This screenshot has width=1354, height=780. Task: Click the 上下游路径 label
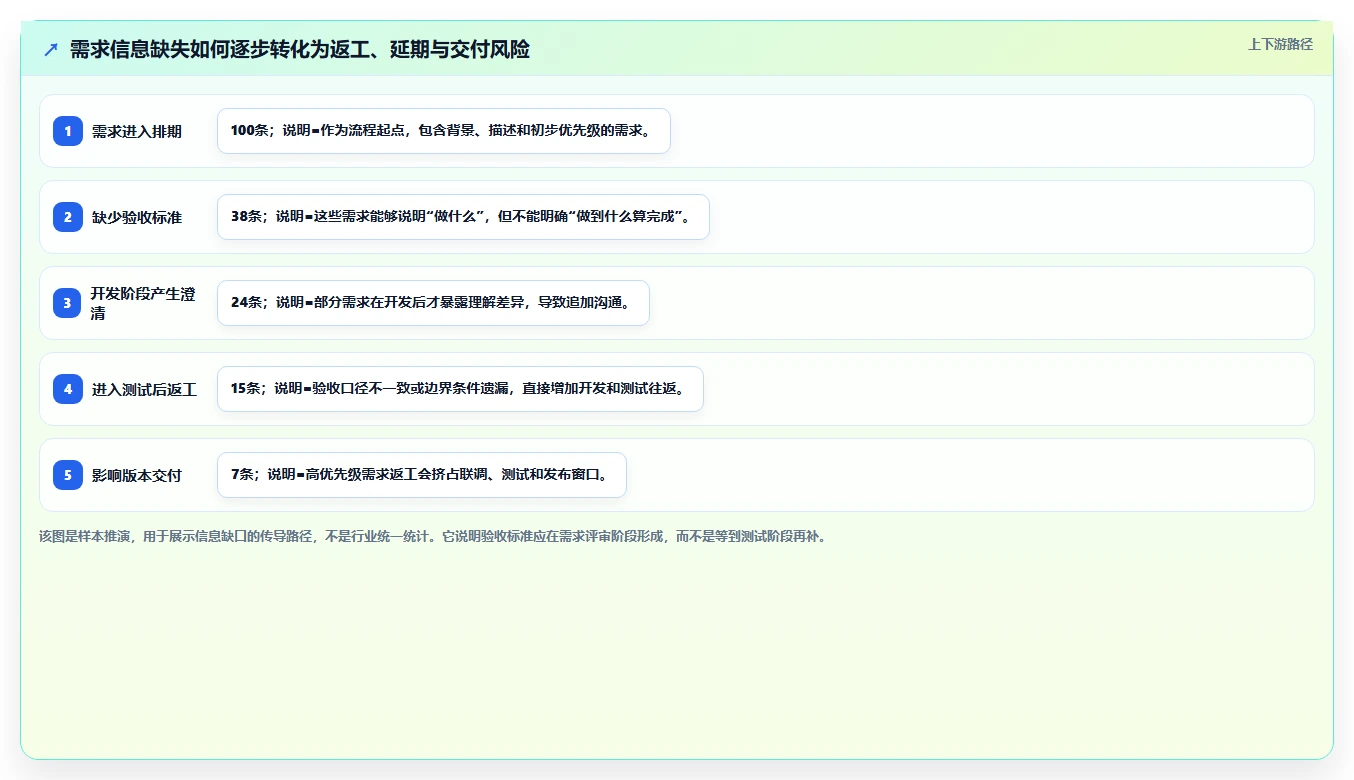(x=1280, y=44)
